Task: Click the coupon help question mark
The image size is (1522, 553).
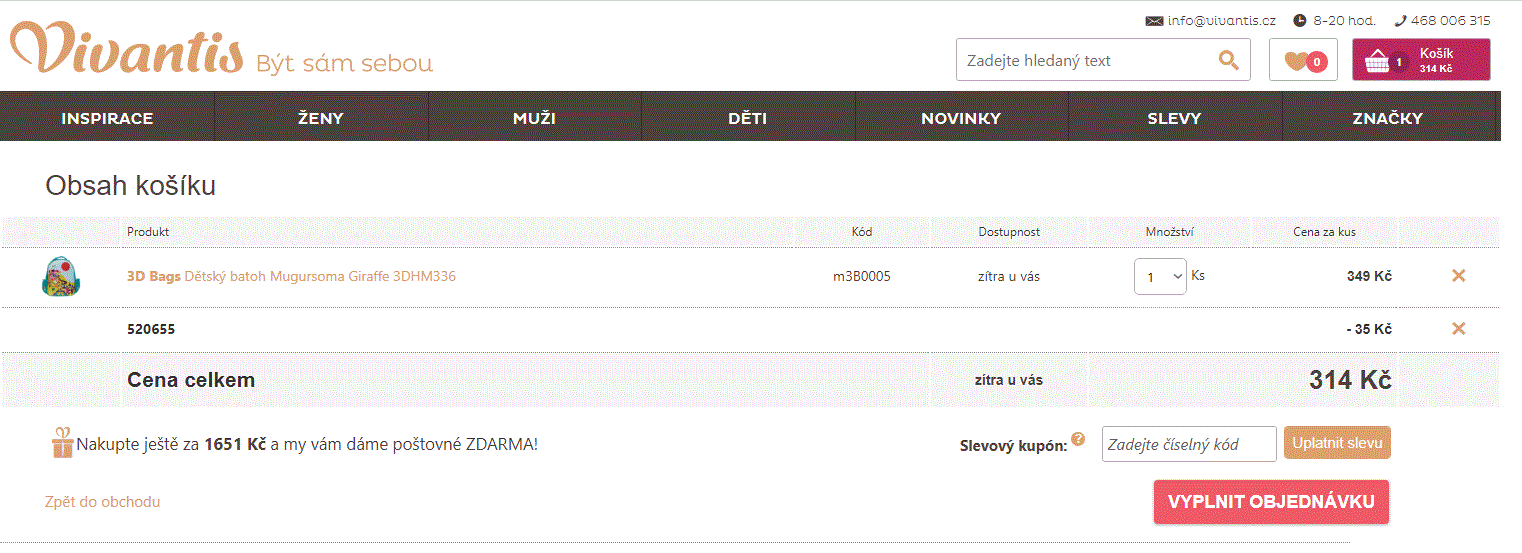Action: 1078,439
